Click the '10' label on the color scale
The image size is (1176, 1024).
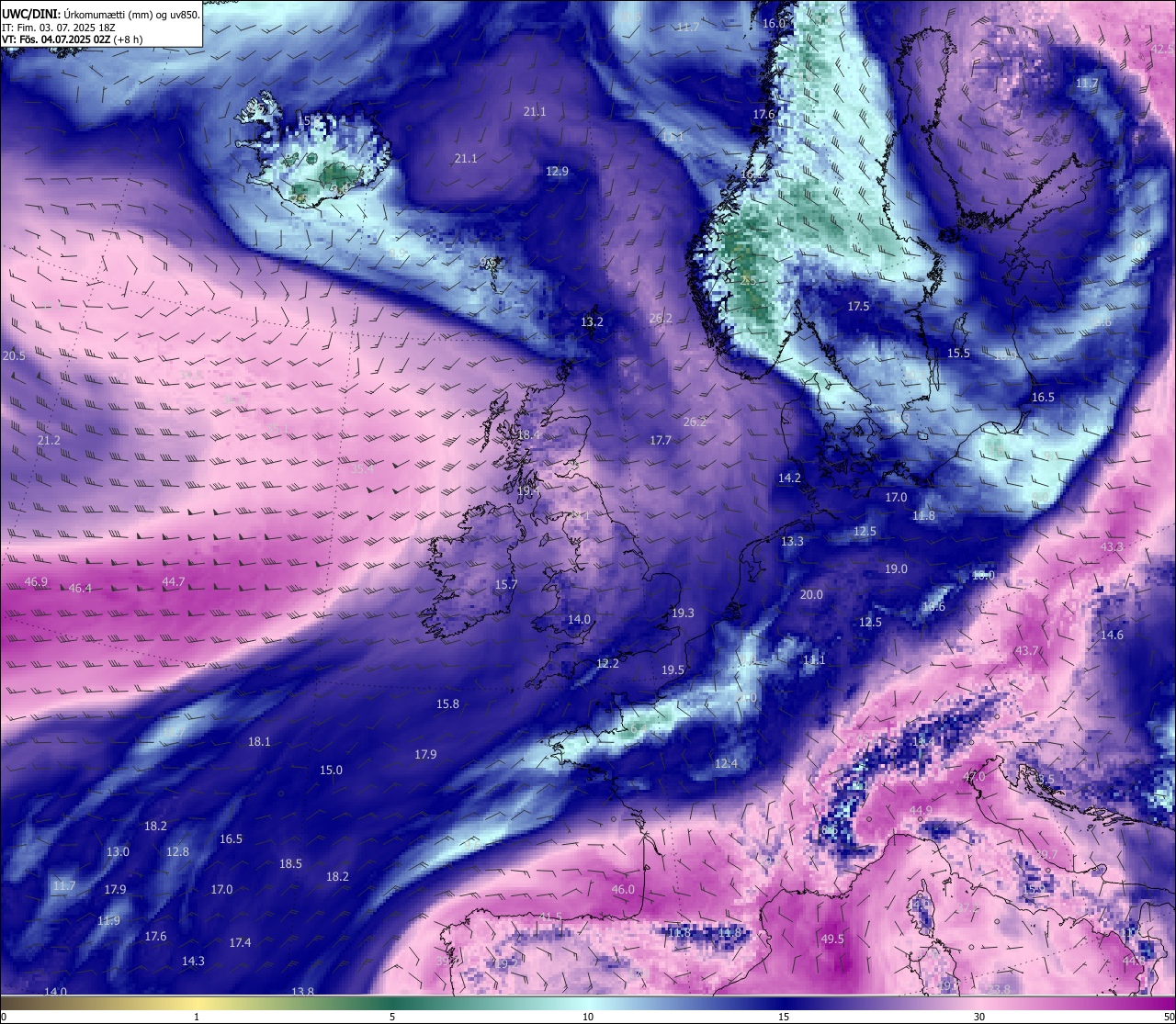(587, 1017)
